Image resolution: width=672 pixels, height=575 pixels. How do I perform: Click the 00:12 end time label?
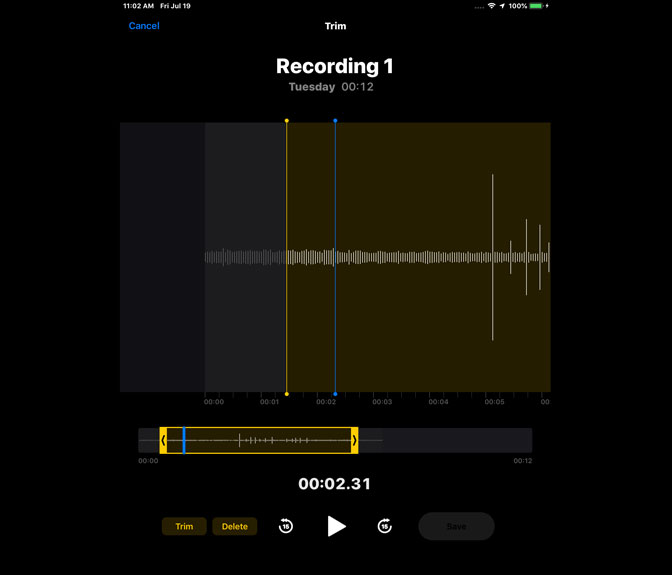[522, 461]
